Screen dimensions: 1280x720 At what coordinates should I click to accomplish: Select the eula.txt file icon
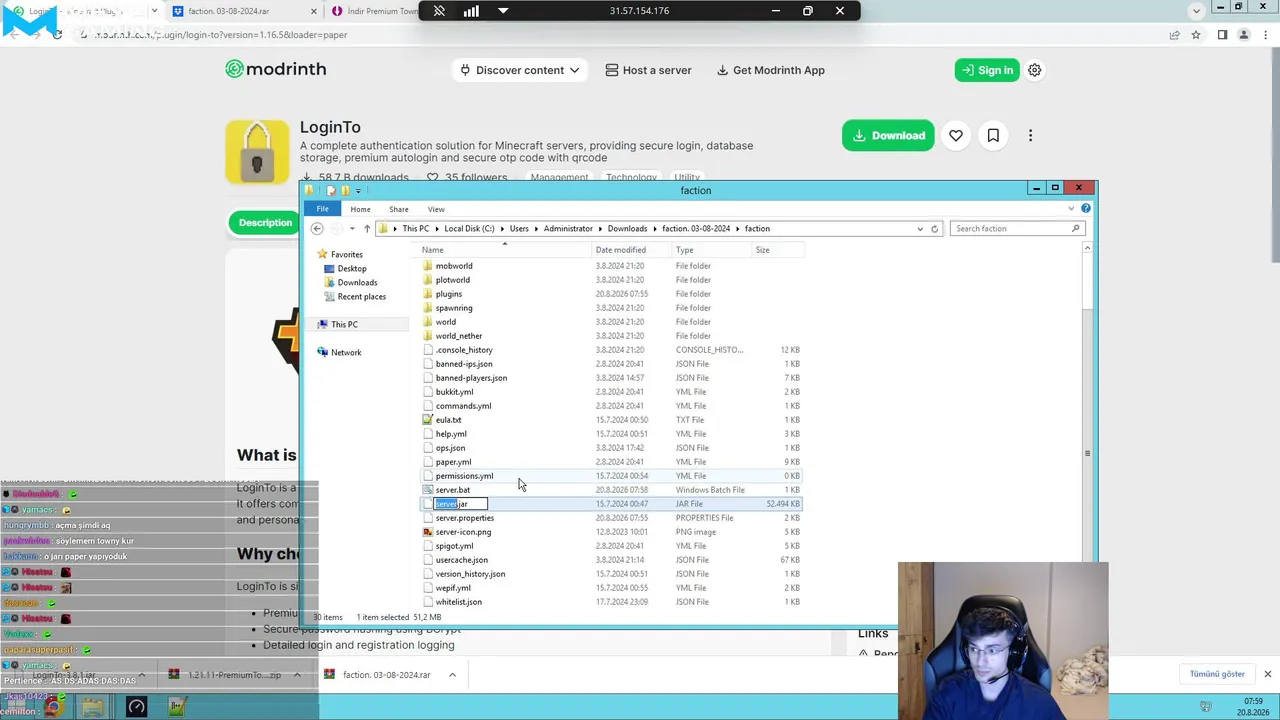[x=428, y=420]
